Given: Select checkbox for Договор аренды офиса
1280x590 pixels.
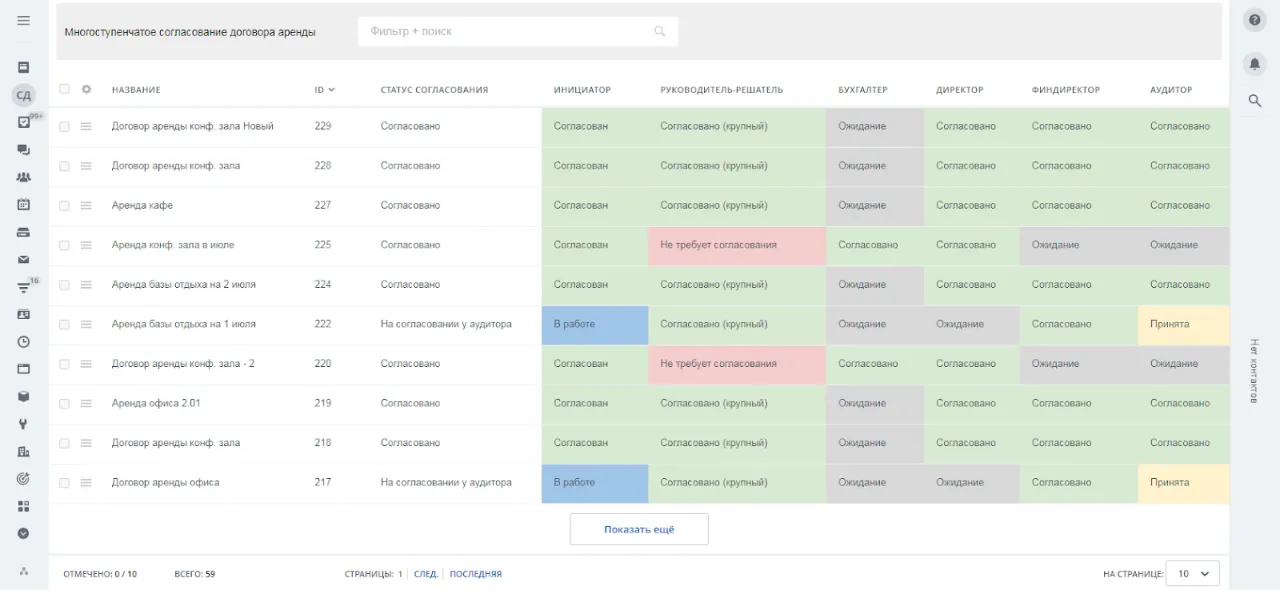Looking at the screenshot, I should pos(64,483).
